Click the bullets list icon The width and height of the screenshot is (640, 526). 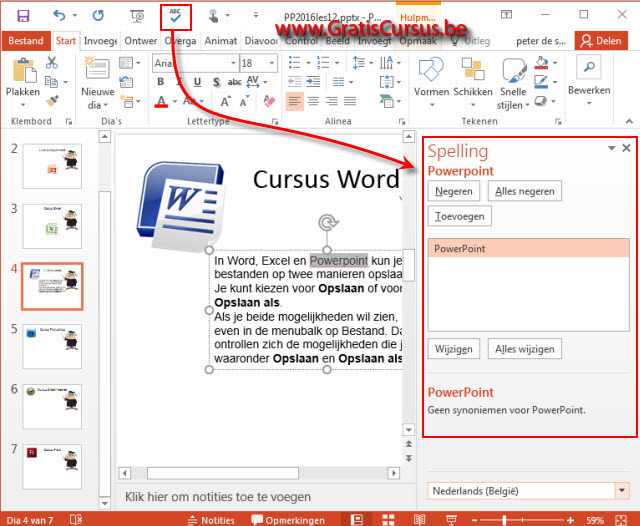point(295,63)
